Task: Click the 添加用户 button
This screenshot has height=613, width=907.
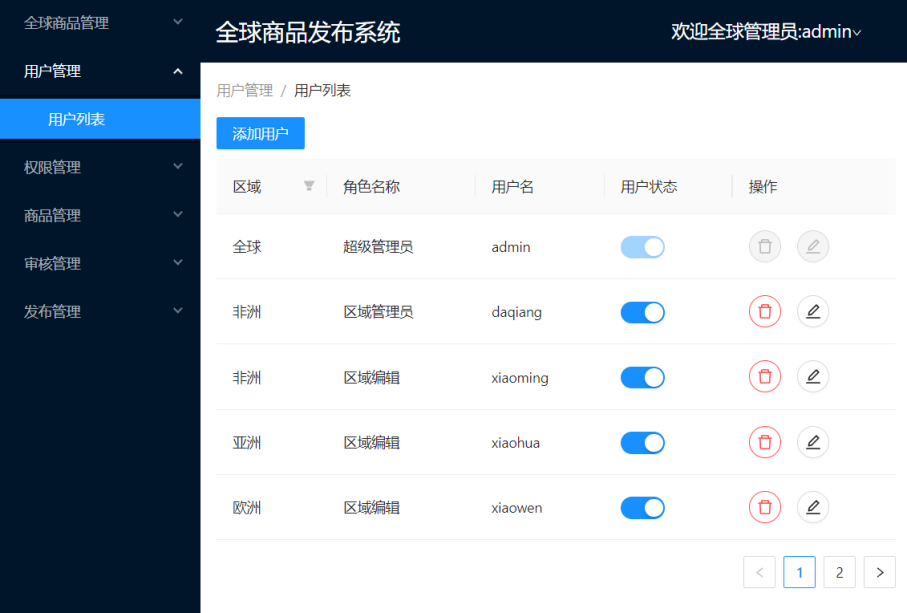Action: coord(260,133)
